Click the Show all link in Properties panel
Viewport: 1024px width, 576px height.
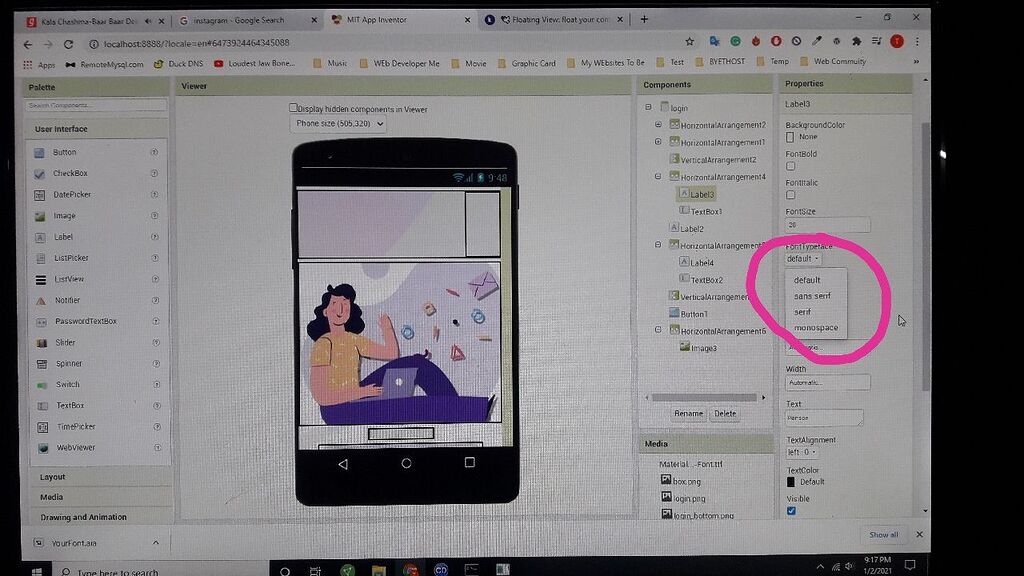(883, 534)
